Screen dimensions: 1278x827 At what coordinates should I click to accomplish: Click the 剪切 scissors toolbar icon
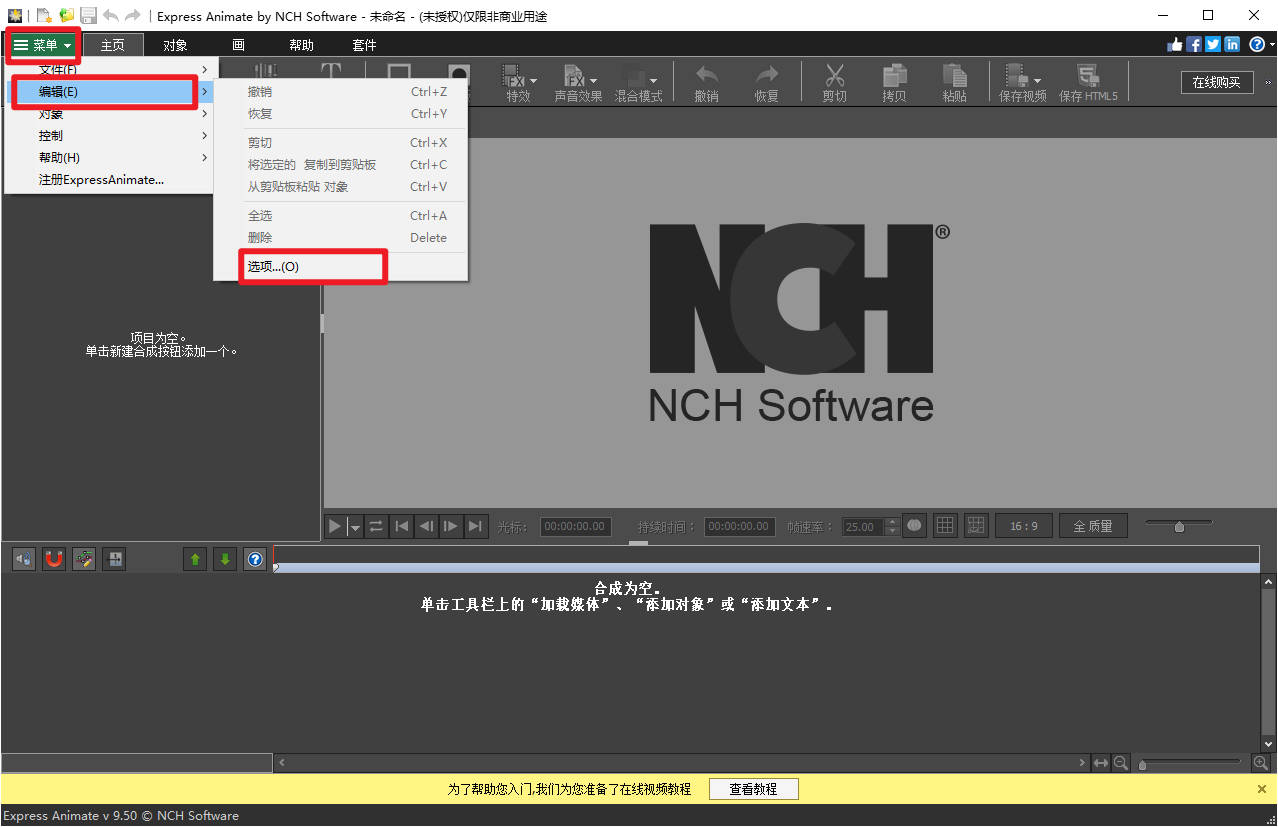835,84
